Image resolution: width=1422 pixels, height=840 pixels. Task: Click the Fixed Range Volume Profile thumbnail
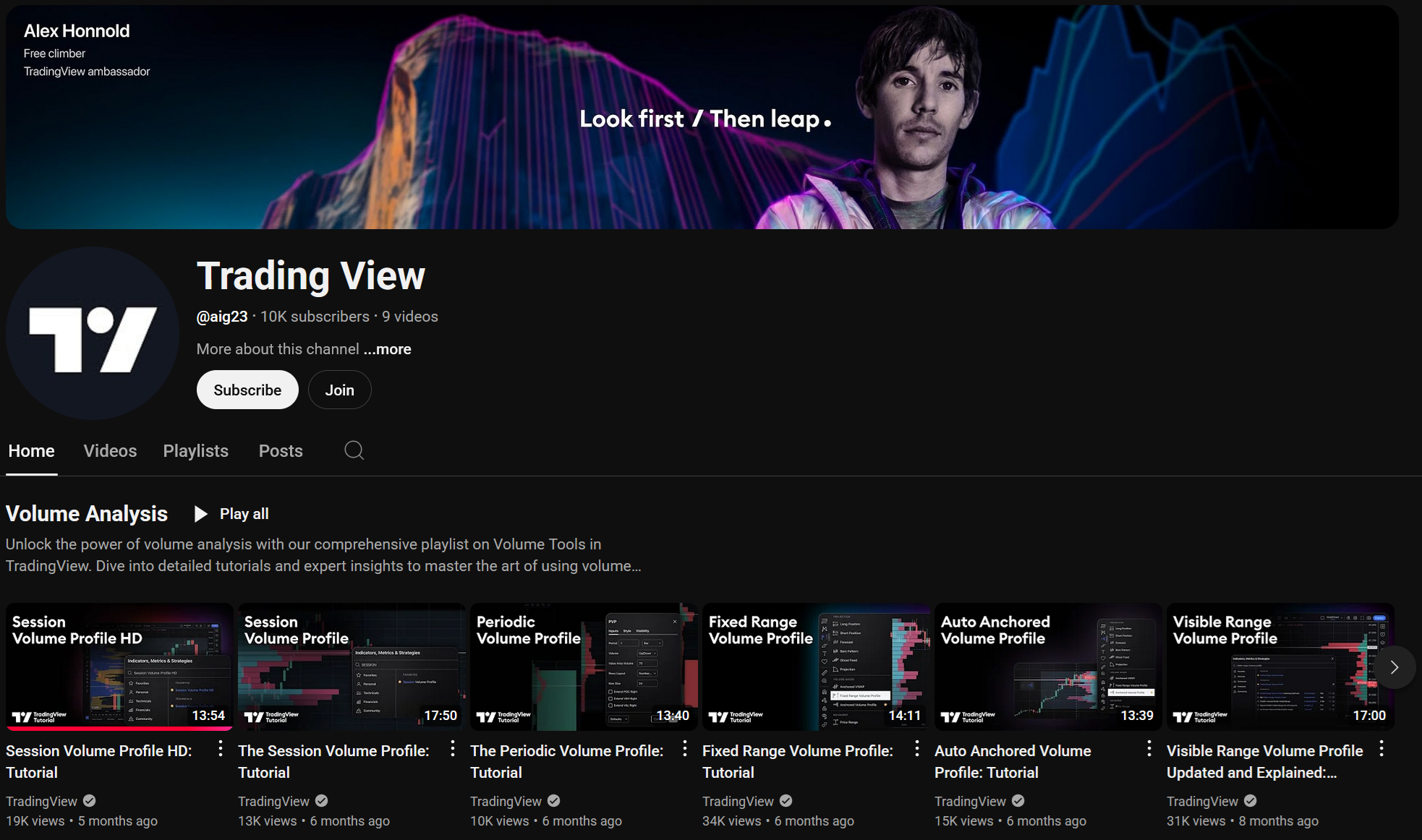click(816, 667)
